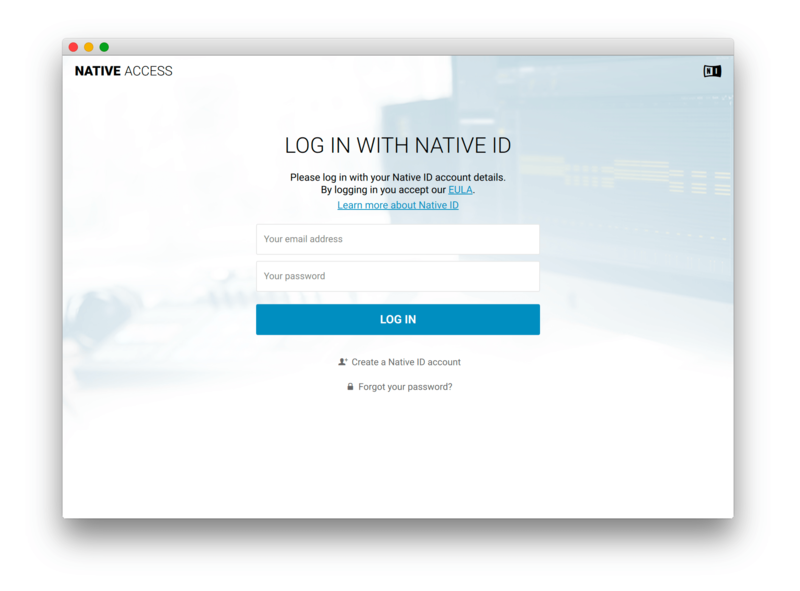
Task: Click the Native Instruments logo icon
Action: 712,71
